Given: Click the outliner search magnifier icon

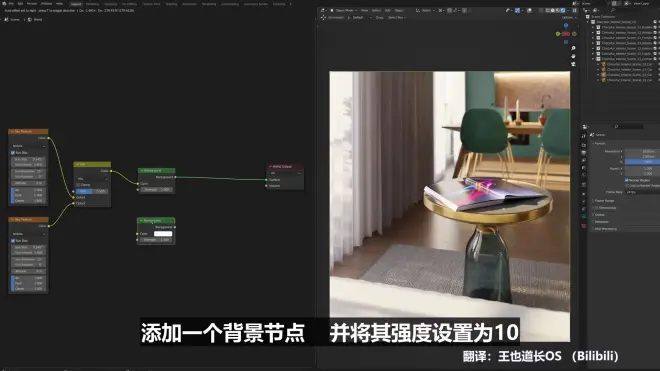Looking at the screenshot, I should click(x=613, y=10).
